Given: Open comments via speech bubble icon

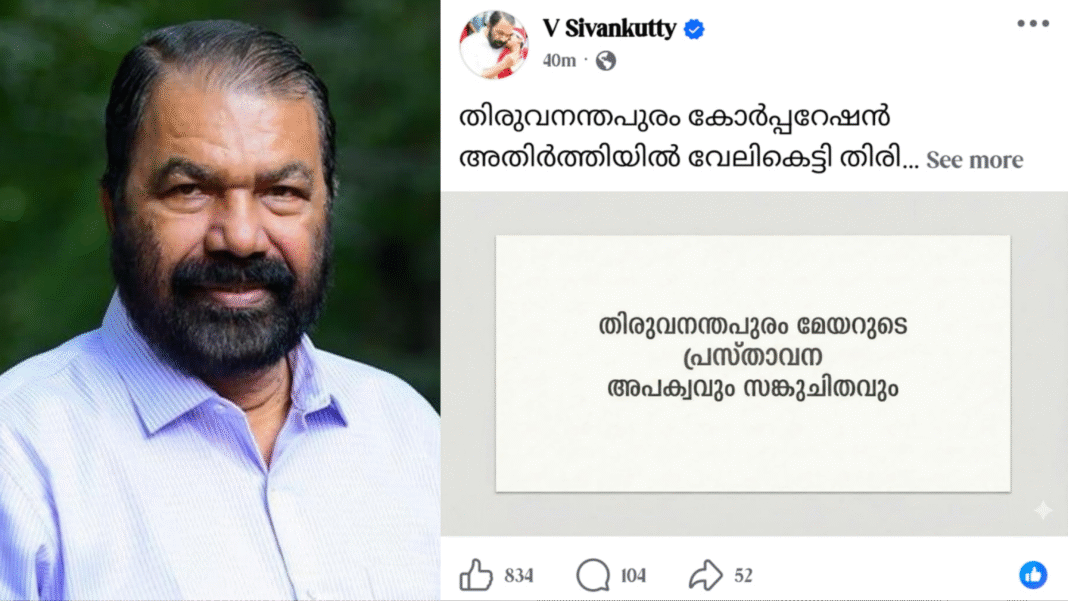Looking at the screenshot, I should [593, 575].
